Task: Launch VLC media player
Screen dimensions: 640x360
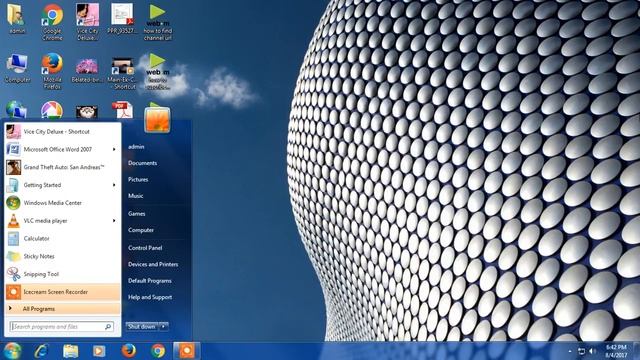Action: pos(62,221)
